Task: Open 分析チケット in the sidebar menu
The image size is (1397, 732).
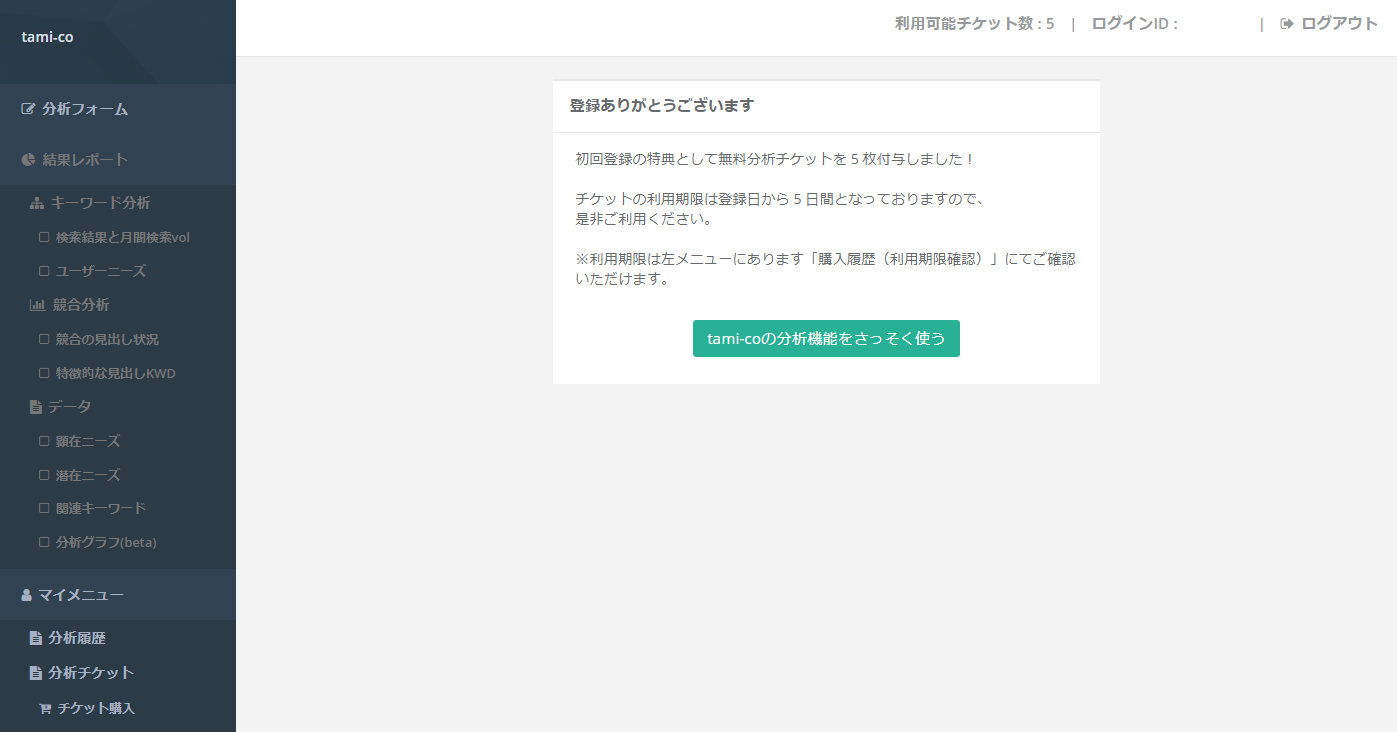Action: pos(91,673)
